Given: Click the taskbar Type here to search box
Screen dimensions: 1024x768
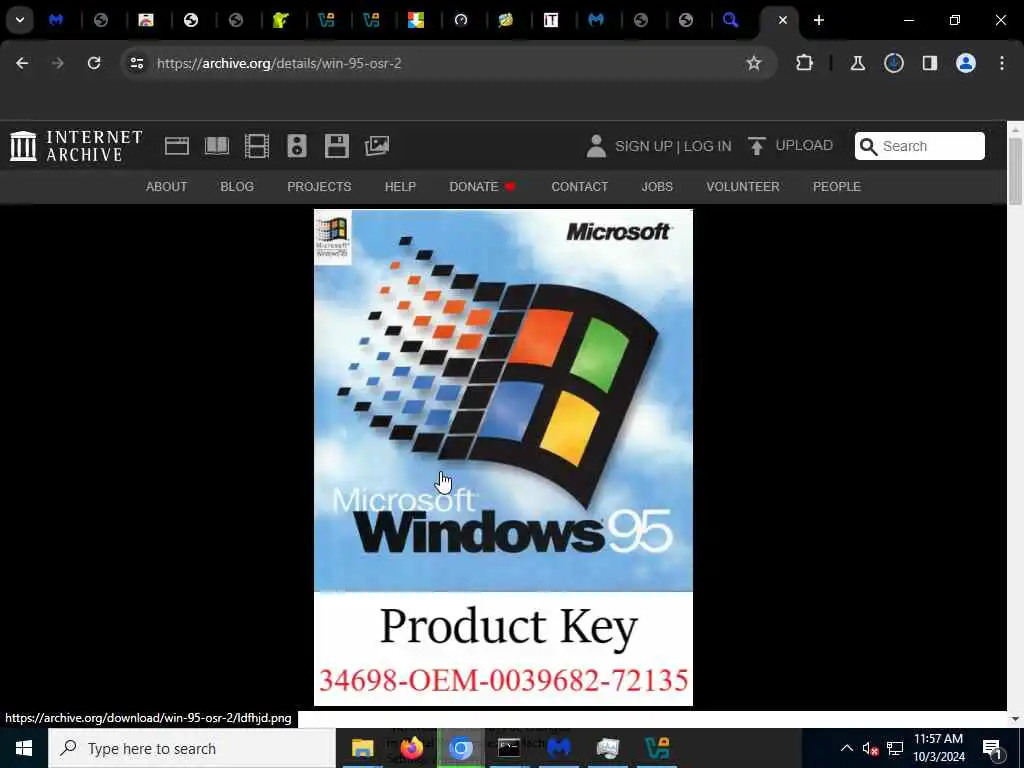Looking at the screenshot, I should coord(192,748).
